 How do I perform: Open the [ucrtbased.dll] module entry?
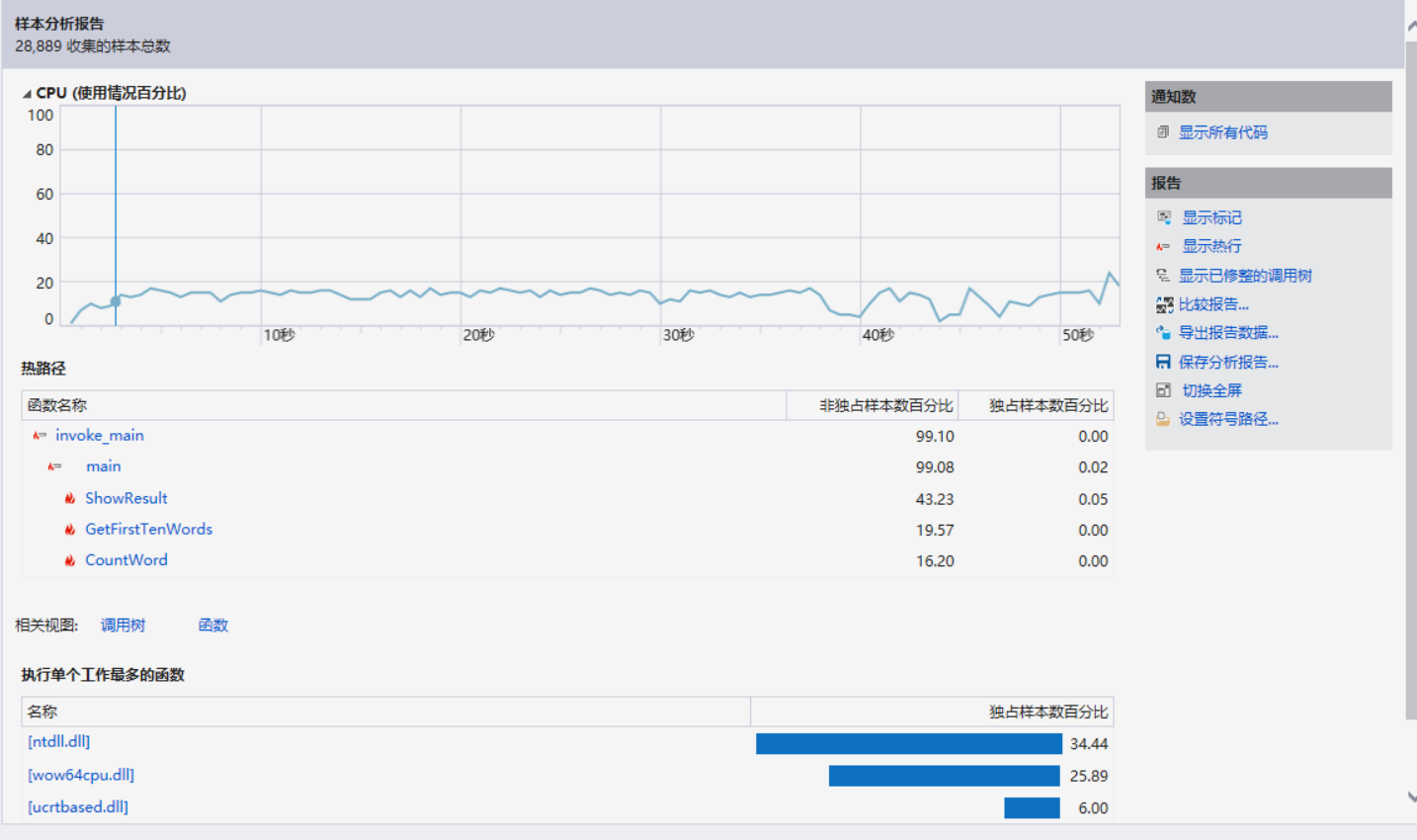click(78, 806)
